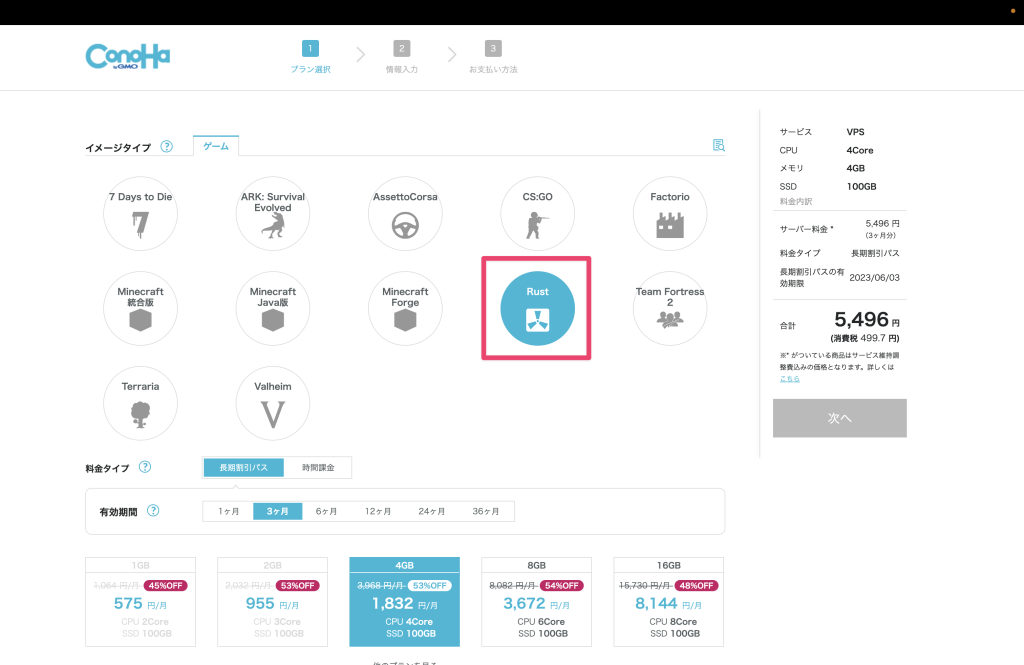Set validity period to 24ヶ月
Image resolution: width=1024 pixels, height=665 pixels.
432,511
